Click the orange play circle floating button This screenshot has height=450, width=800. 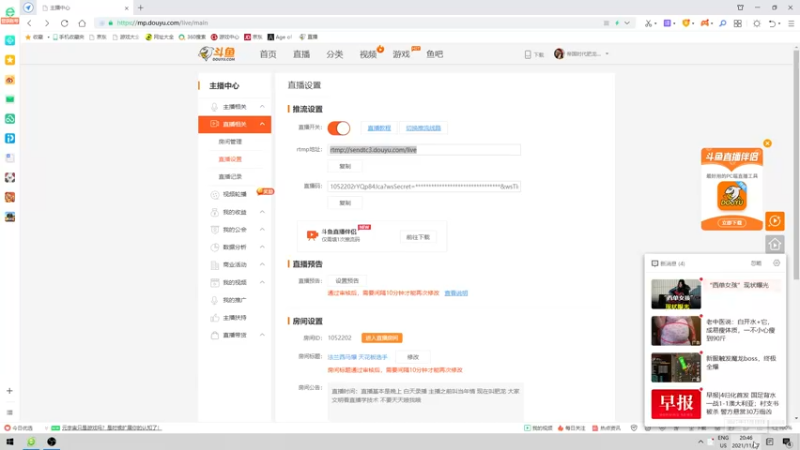[774, 221]
